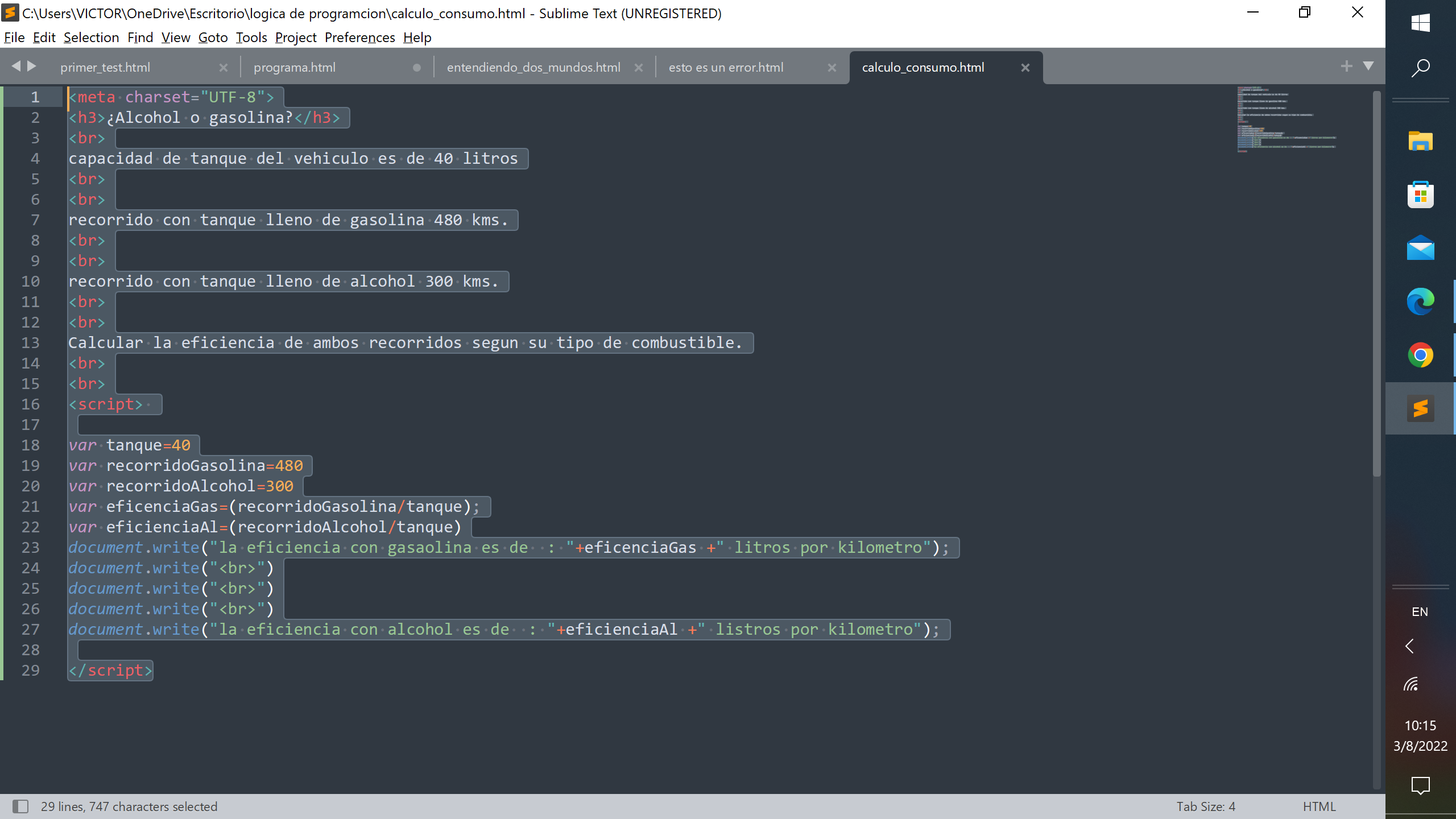Viewport: 1456px width, 819px height.
Task: Close the unsaved programa.html tab dot
Action: pyautogui.click(x=417, y=68)
